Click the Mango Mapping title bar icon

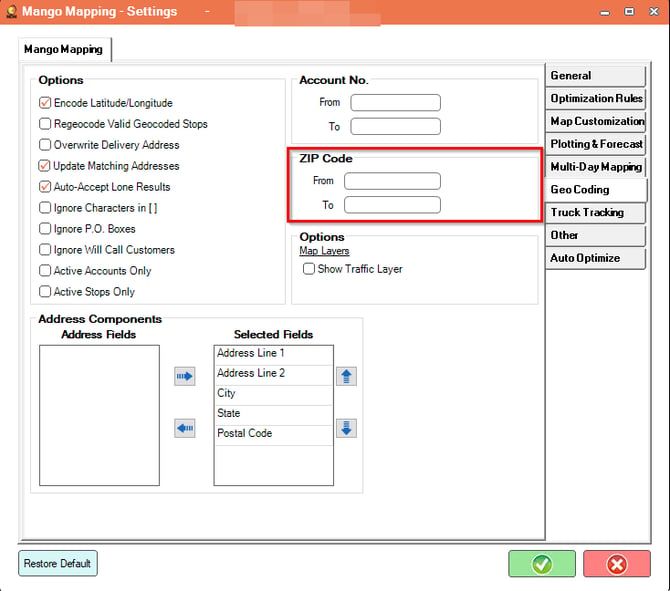pos(12,11)
